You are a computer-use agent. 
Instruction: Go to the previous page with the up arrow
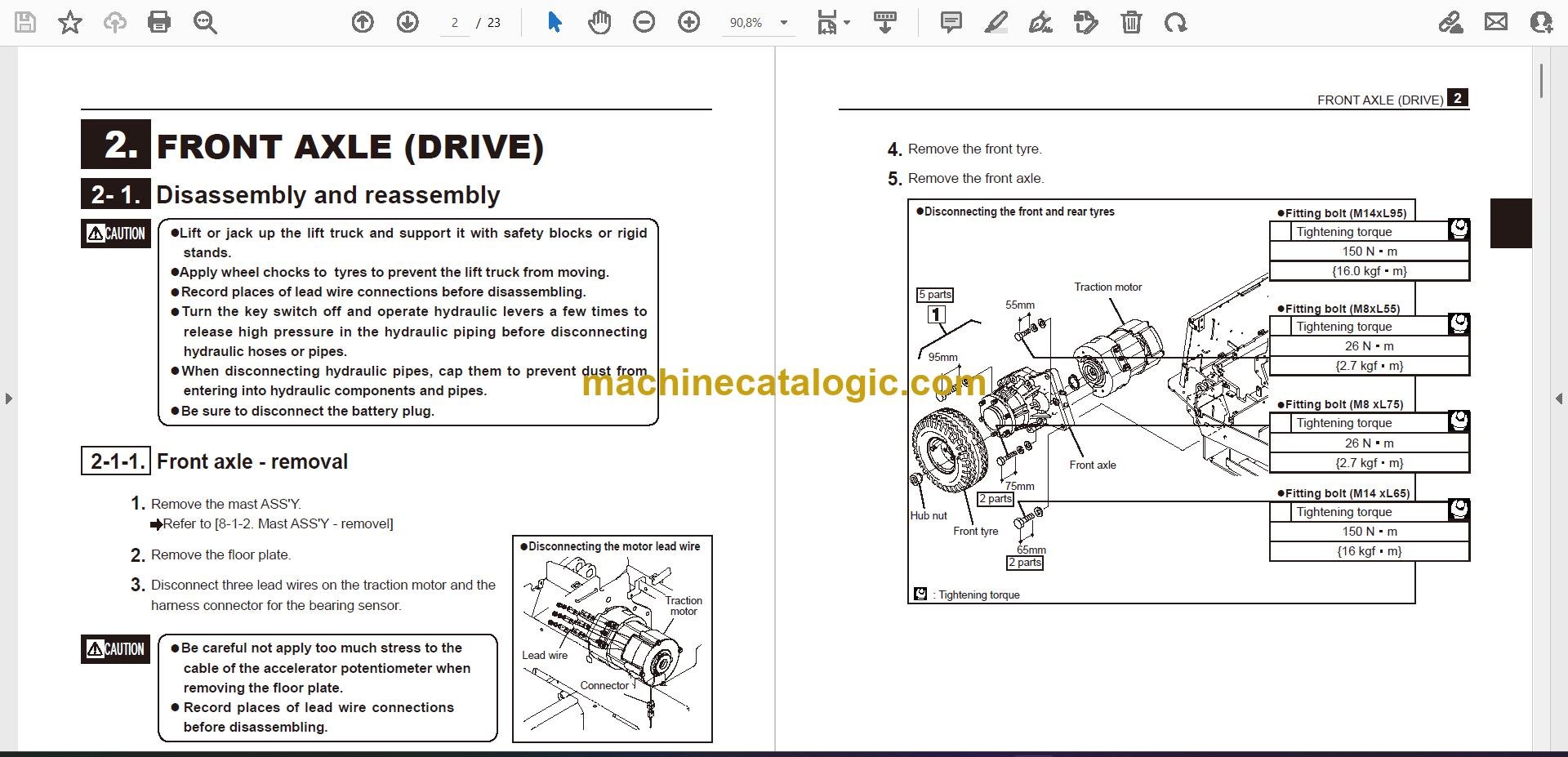coord(363,22)
